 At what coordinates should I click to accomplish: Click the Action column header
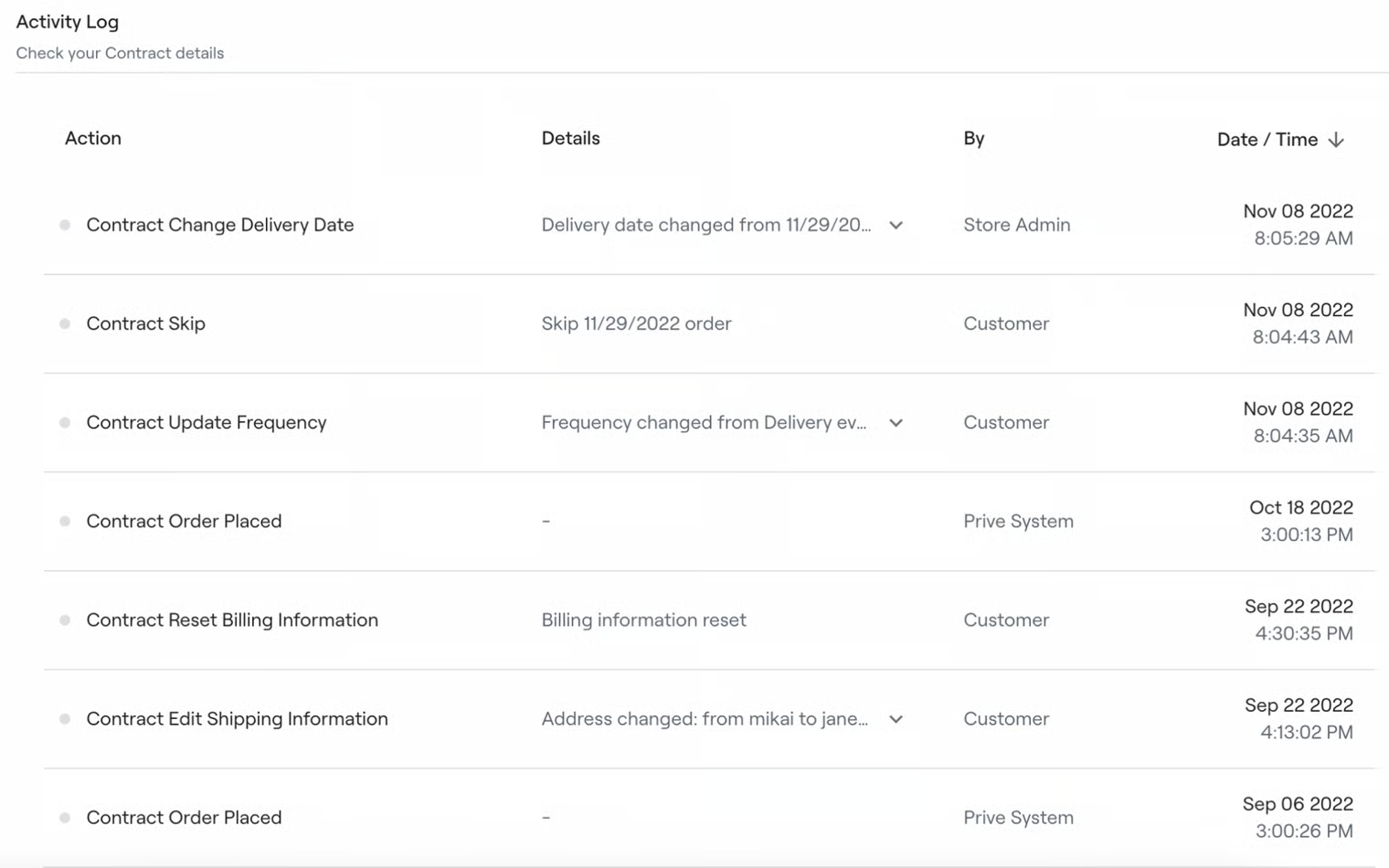(93, 138)
